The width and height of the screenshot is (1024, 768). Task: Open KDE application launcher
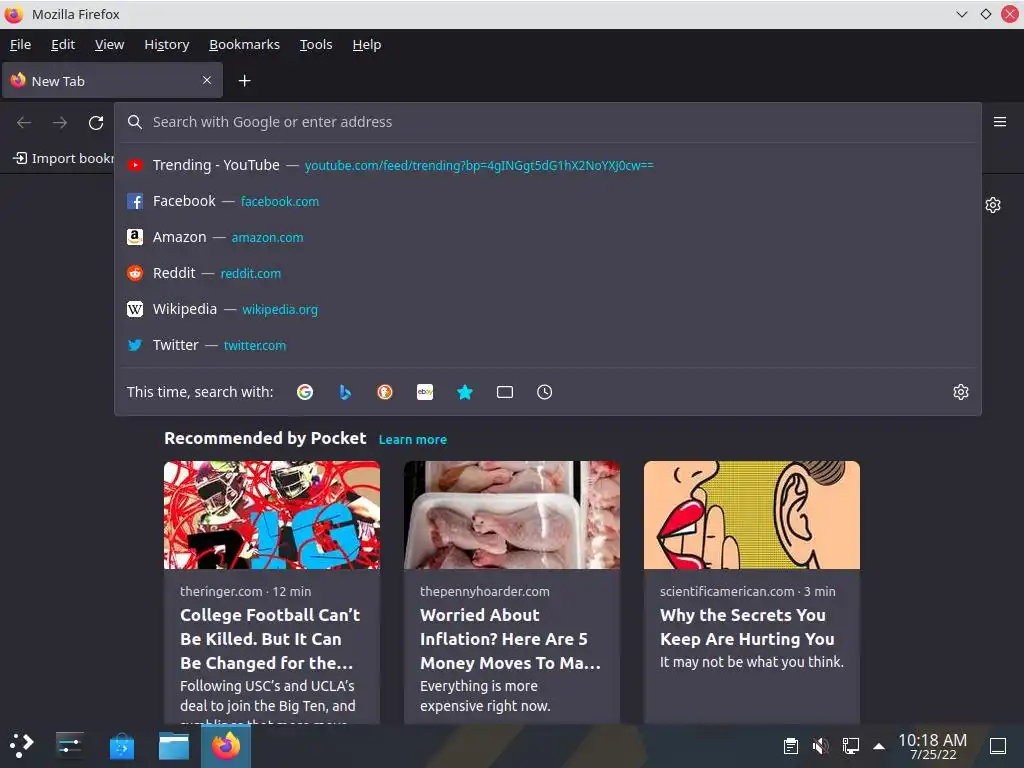tap(22, 745)
